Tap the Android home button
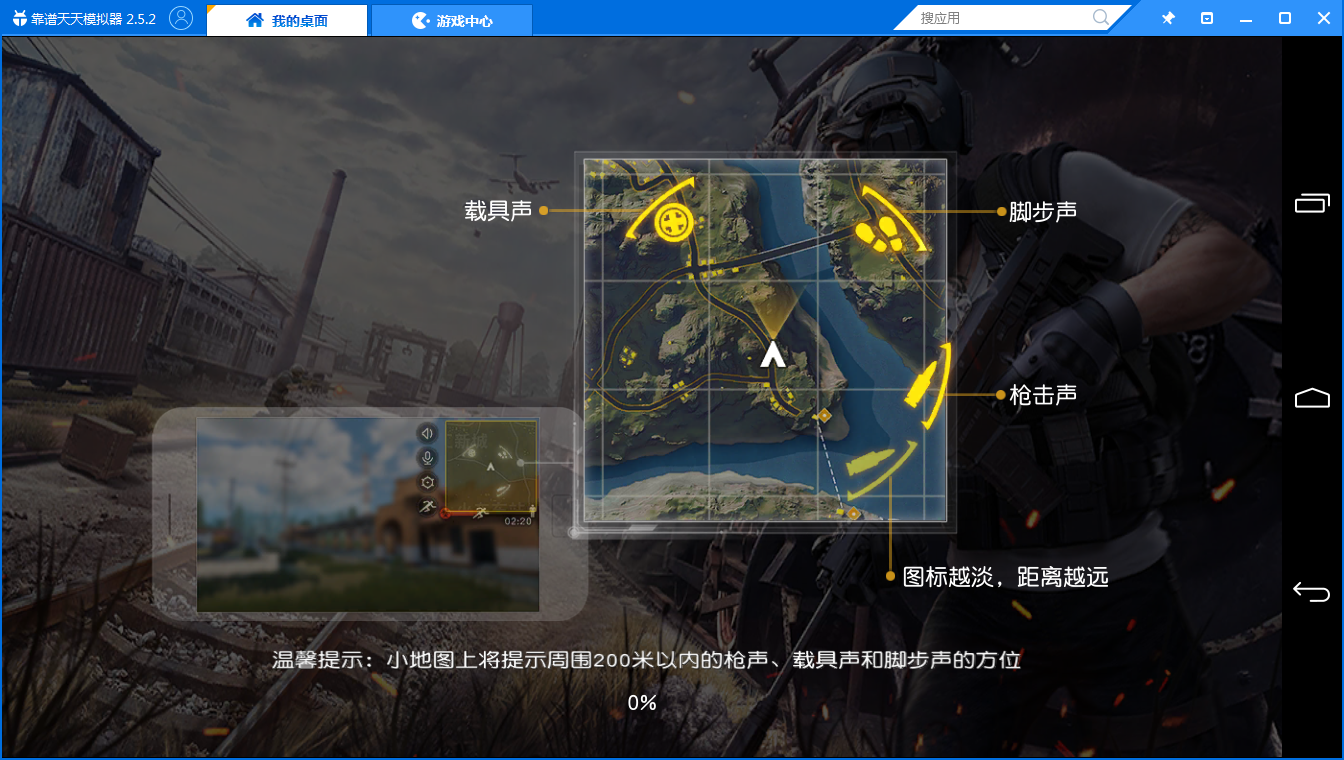This screenshot has height=760, width=1344. (x=1312, y=398)
